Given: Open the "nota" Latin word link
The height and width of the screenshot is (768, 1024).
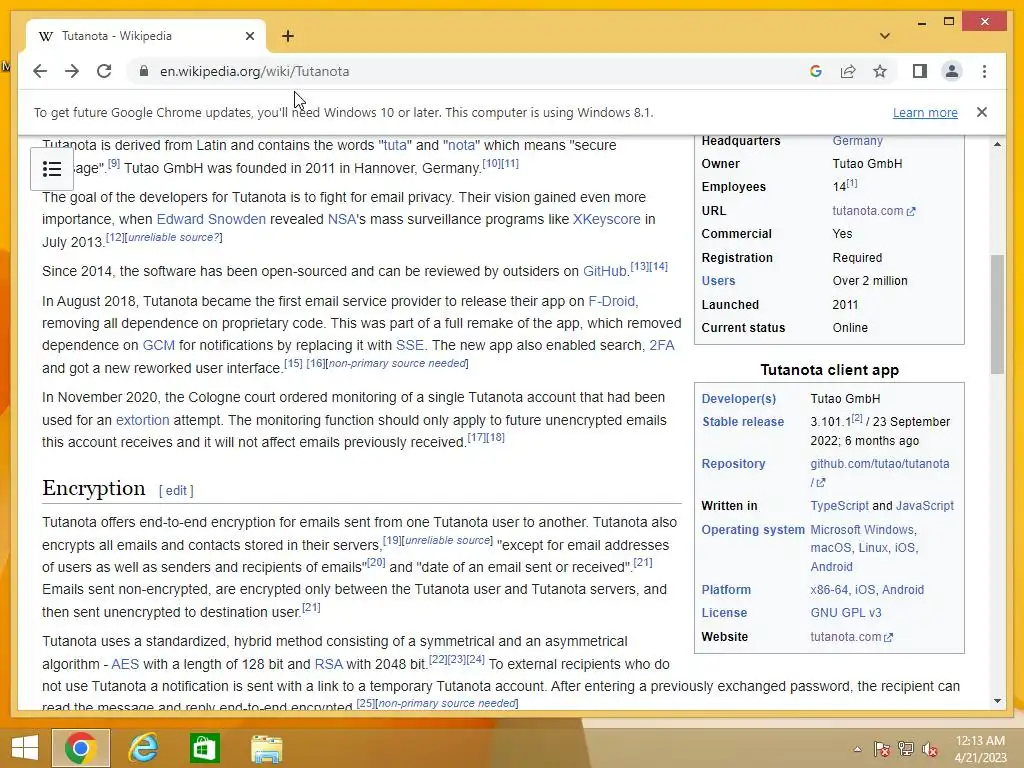Looking at the screenshot, I should 461,145.
